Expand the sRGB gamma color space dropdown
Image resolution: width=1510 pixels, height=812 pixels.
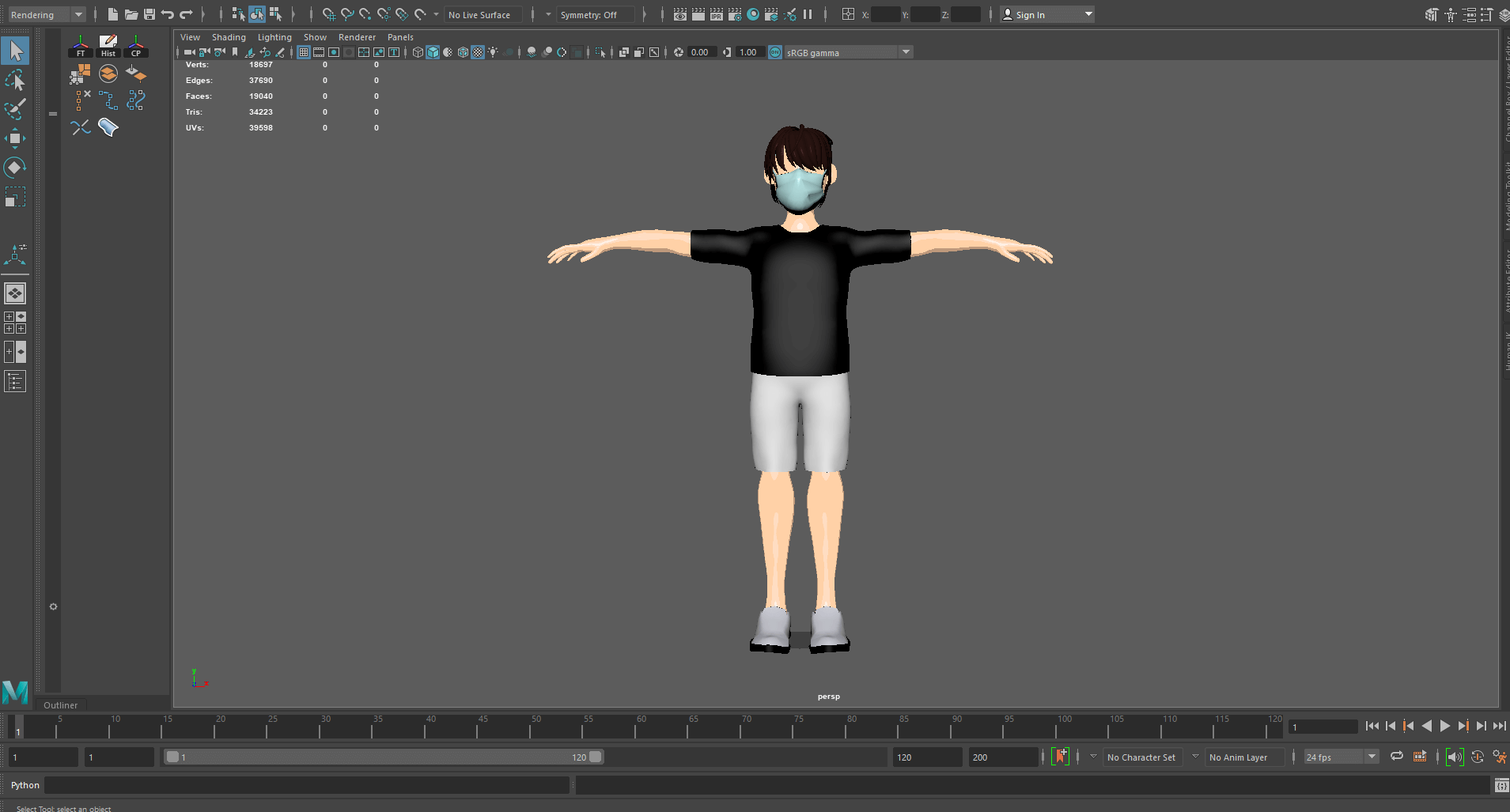pyautogui.click(x=906, y=52)
